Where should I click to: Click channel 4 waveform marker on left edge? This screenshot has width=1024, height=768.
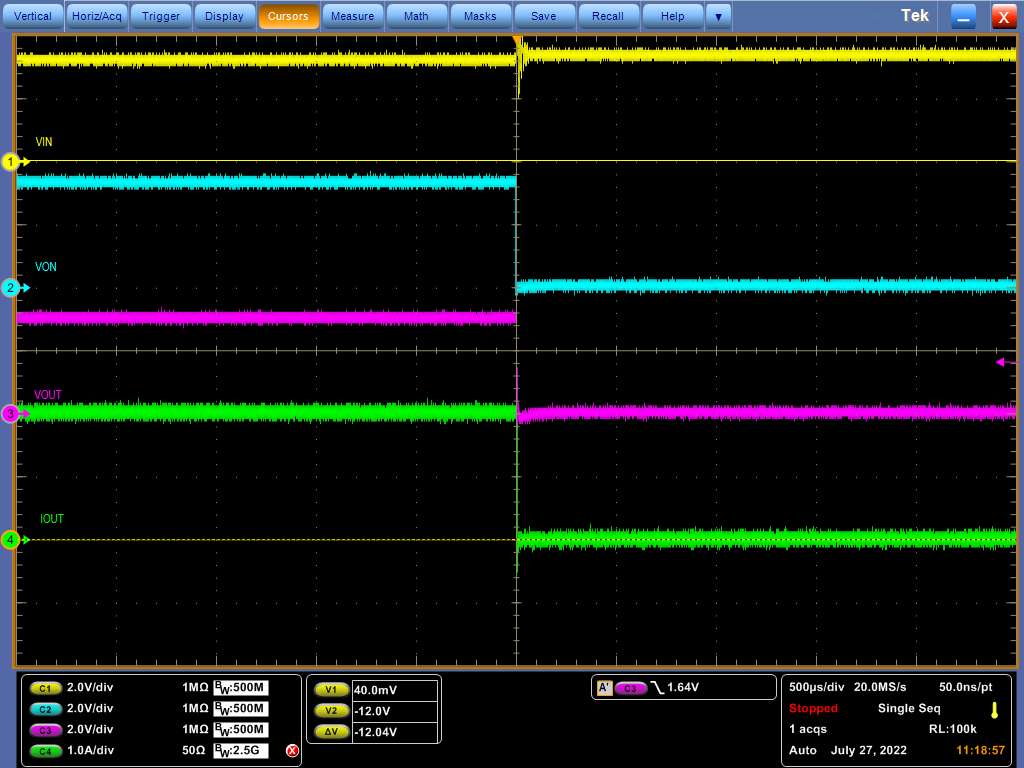click(x=8, y=538)
